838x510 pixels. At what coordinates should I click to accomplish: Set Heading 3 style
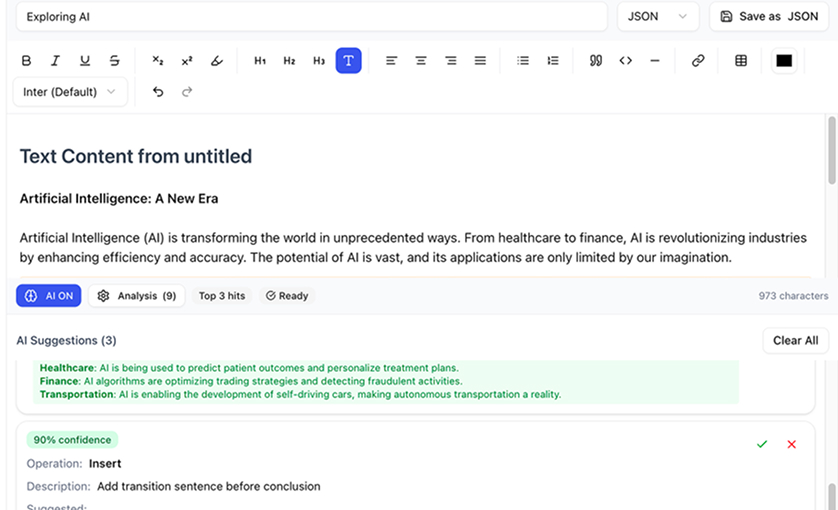tap(319, 61)
